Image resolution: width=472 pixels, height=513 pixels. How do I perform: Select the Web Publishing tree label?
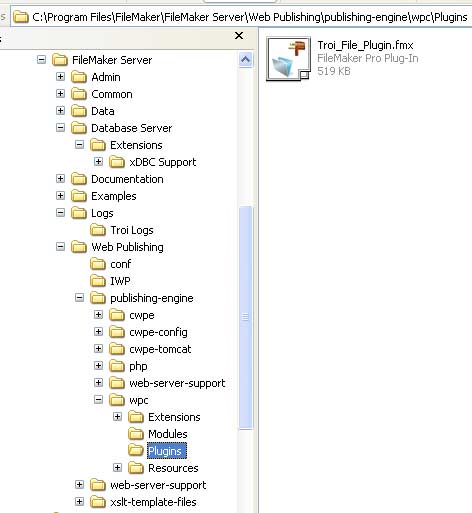pyautogui.click(x=127, y=247)
